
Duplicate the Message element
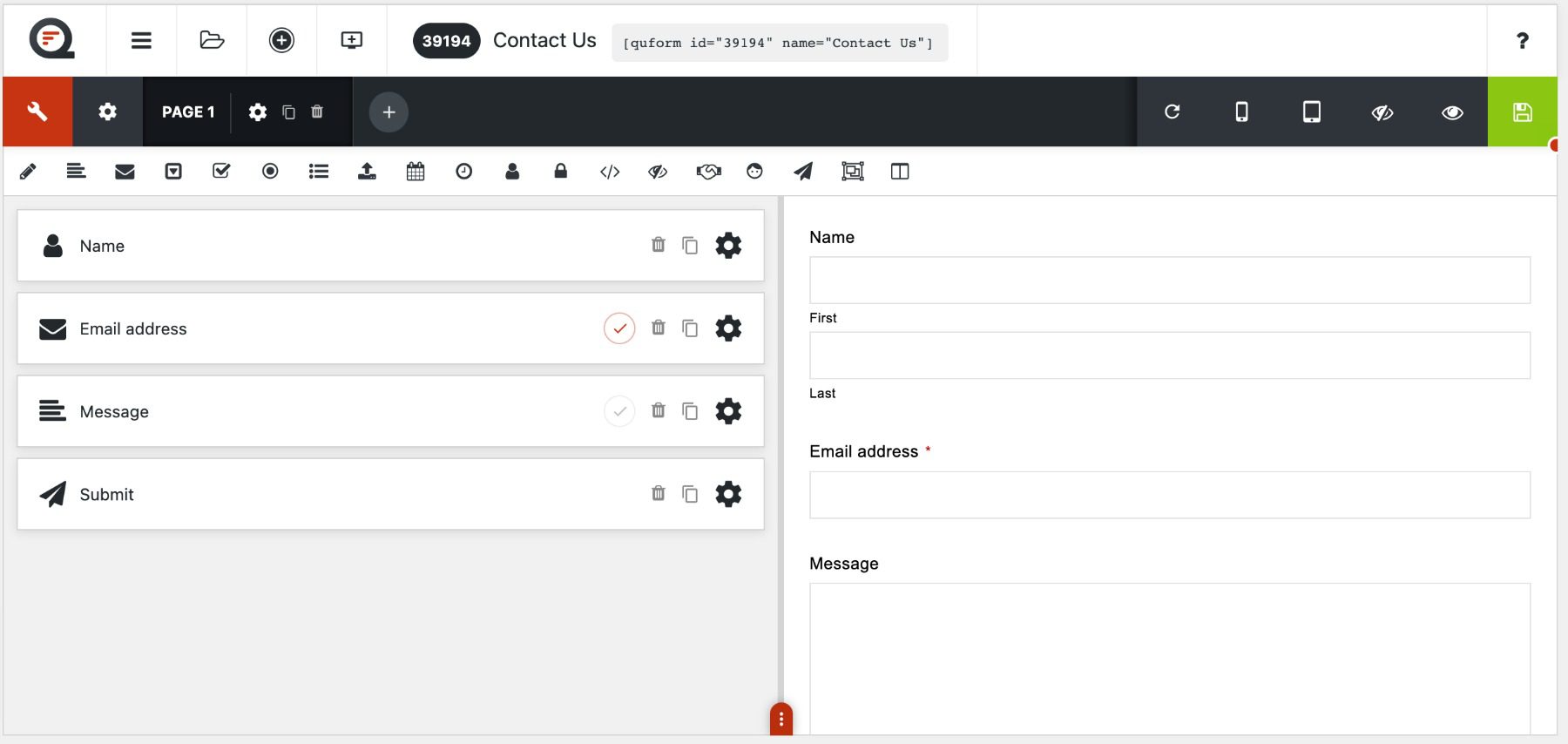690,411
